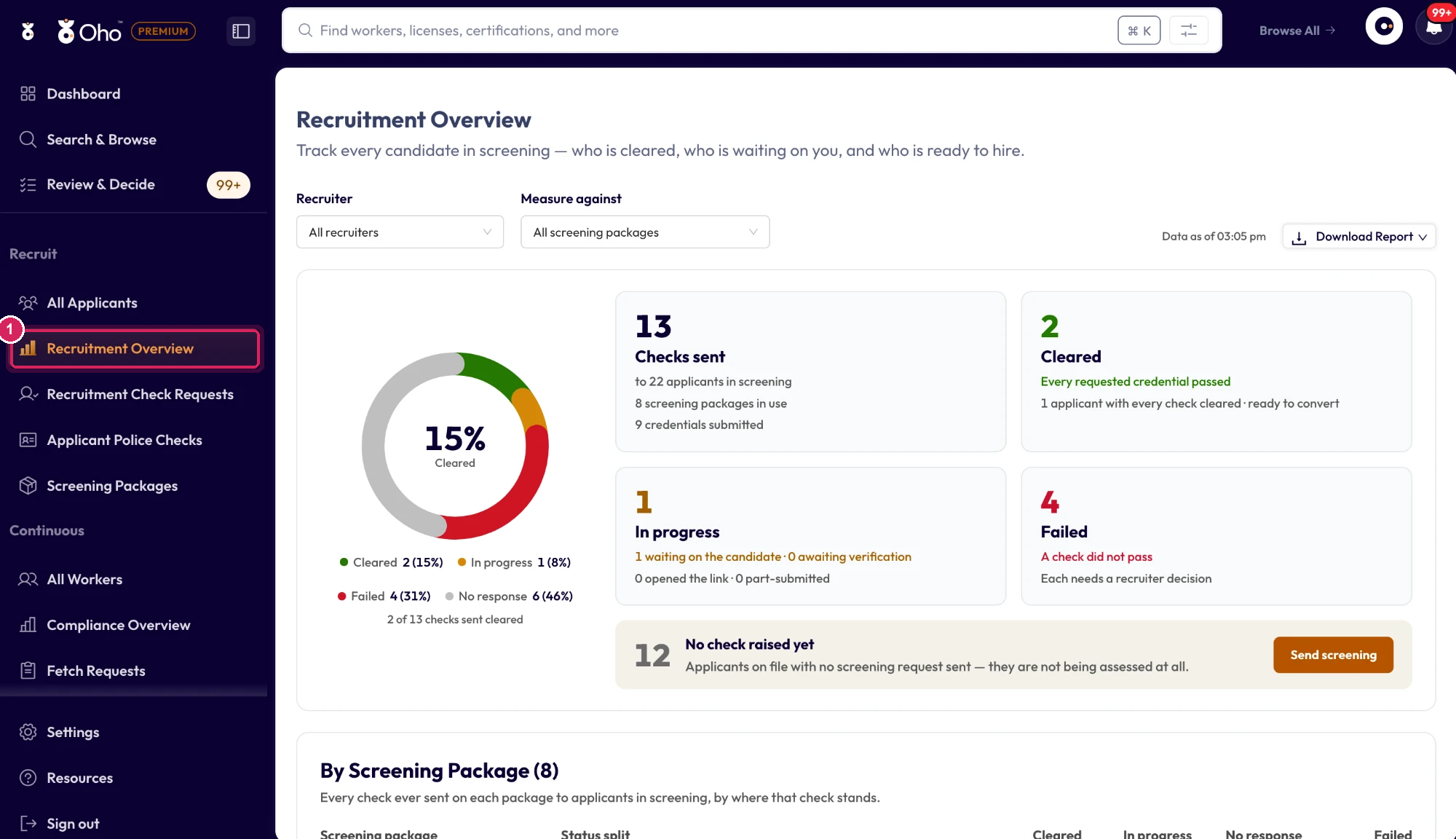The height and width of the screenshot is (839, 1456).
Task: Open Screening Packages from the sidebar
Action: point(112,486)
